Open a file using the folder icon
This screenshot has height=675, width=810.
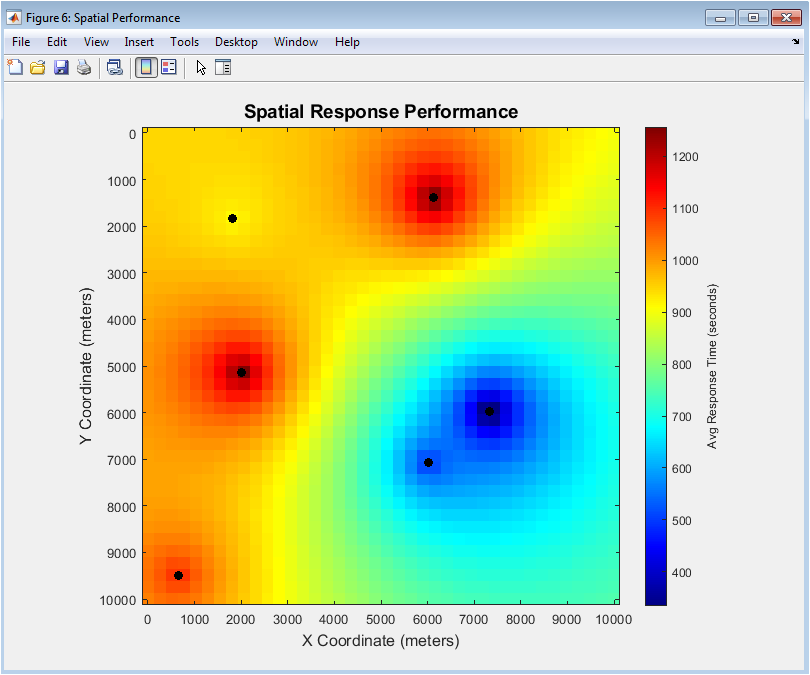37,68
